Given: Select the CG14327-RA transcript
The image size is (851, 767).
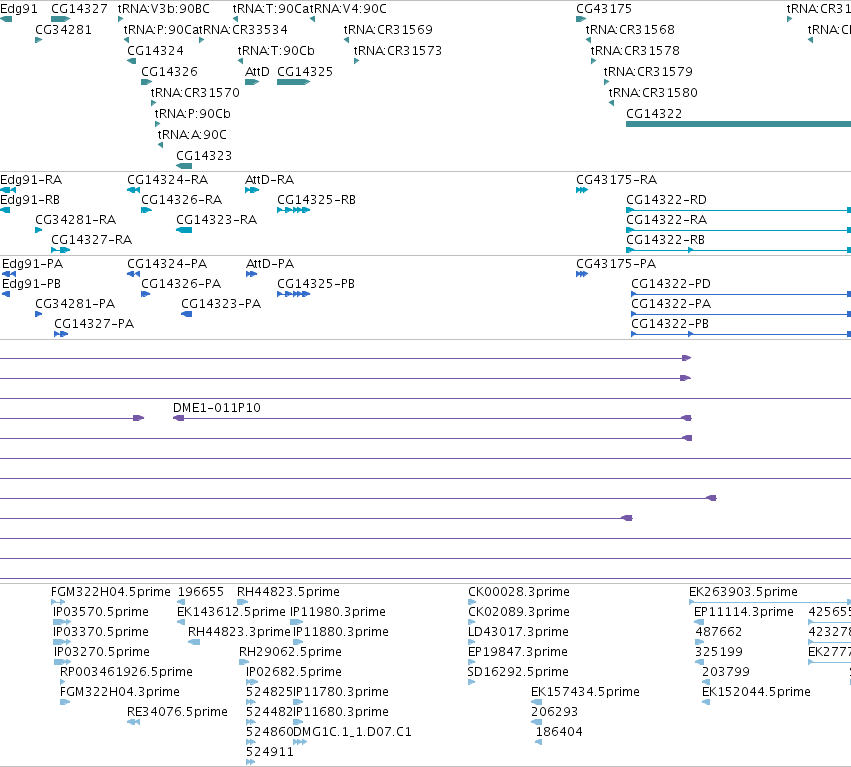Looking at the screenshot, I should (61, 250).
